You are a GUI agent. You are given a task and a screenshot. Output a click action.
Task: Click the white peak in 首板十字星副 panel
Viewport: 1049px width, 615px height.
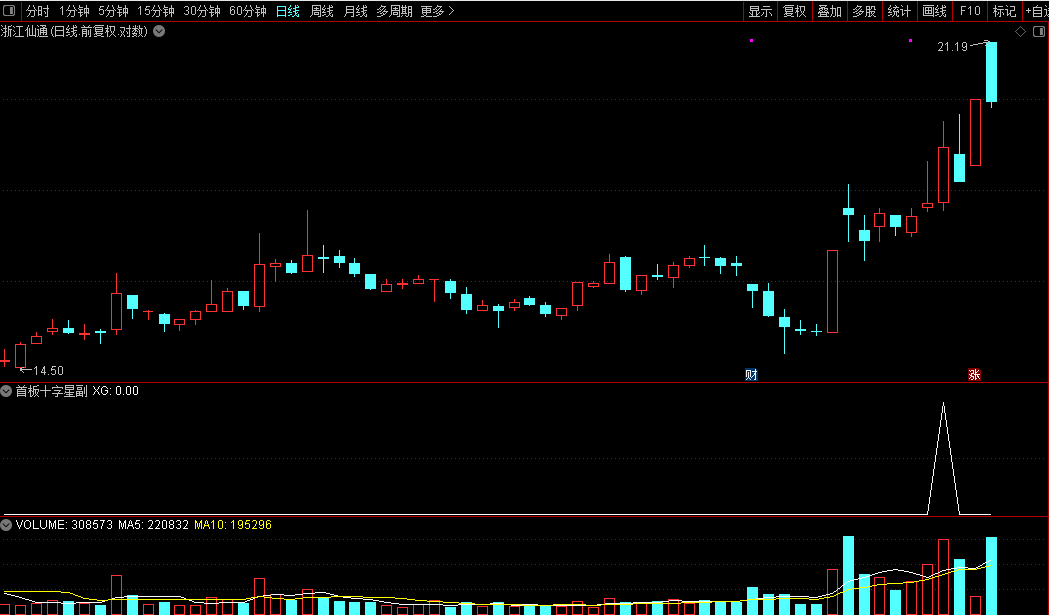[x=943, y=404]
